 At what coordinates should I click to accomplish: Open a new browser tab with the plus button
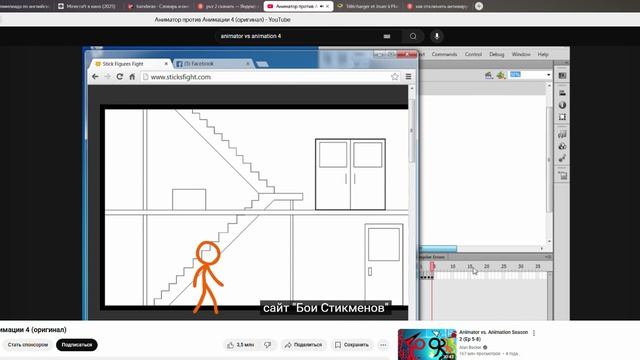tap(479, 6)
